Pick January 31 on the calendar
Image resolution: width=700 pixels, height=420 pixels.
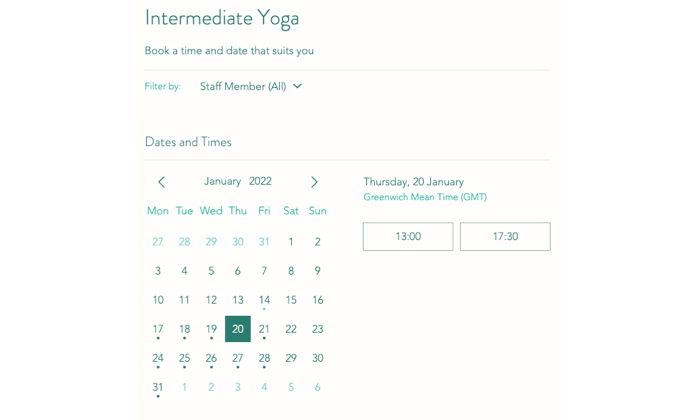[x=158, y=387]
